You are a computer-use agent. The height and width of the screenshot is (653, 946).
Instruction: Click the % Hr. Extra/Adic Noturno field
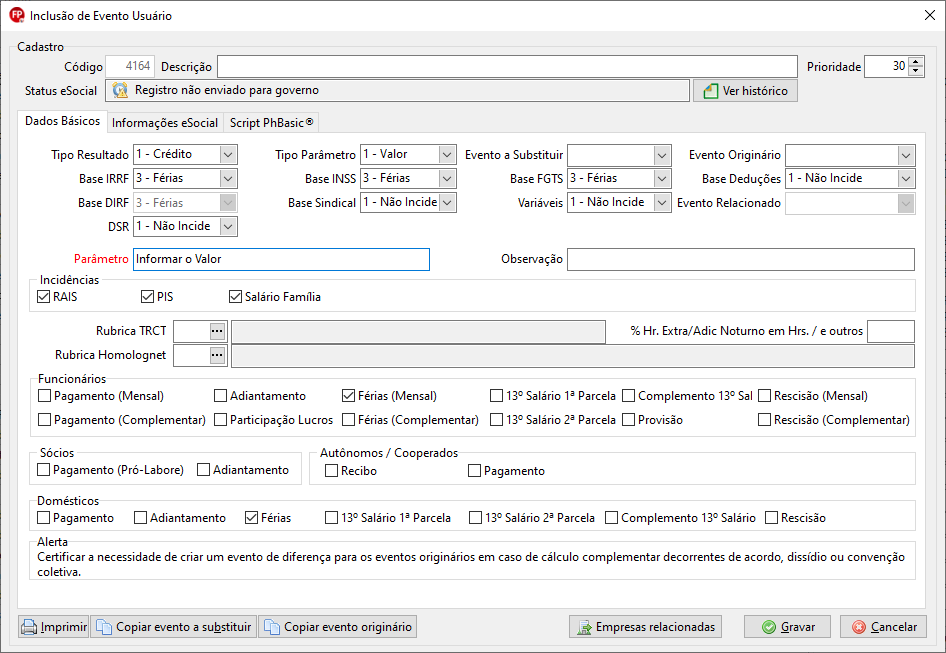coord(890,331)
